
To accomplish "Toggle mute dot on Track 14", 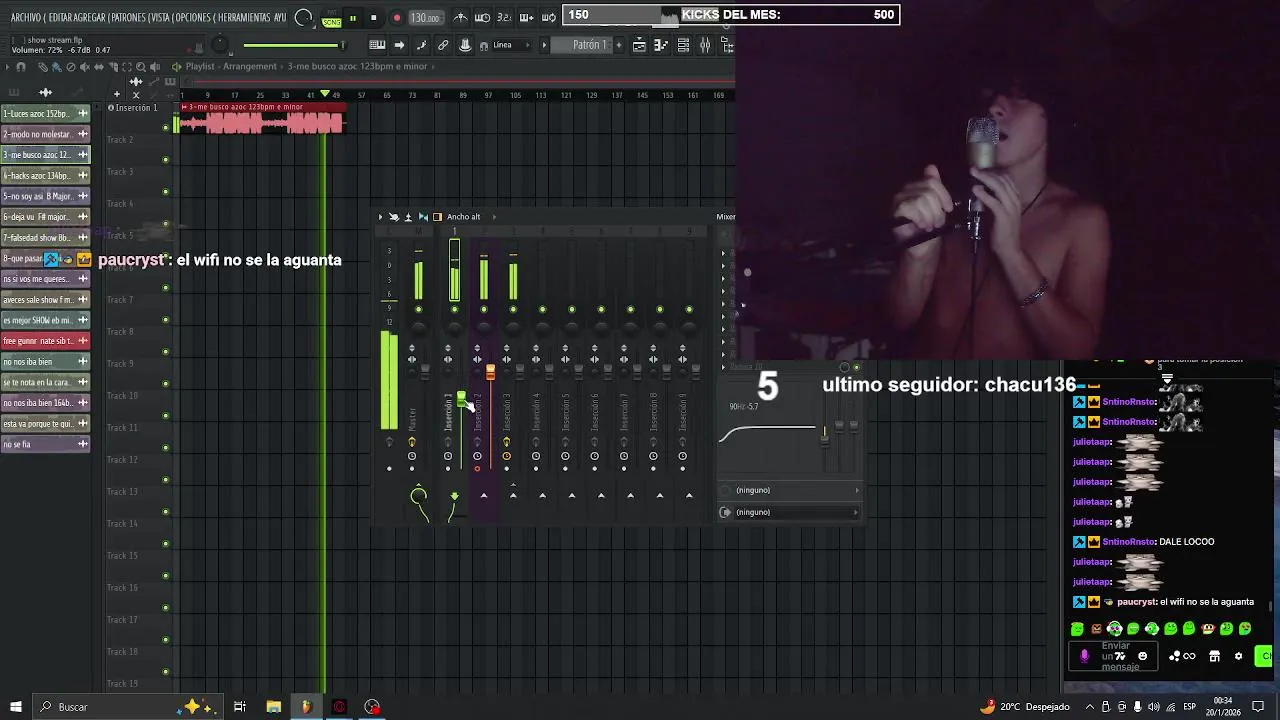I will pos(166,544).
